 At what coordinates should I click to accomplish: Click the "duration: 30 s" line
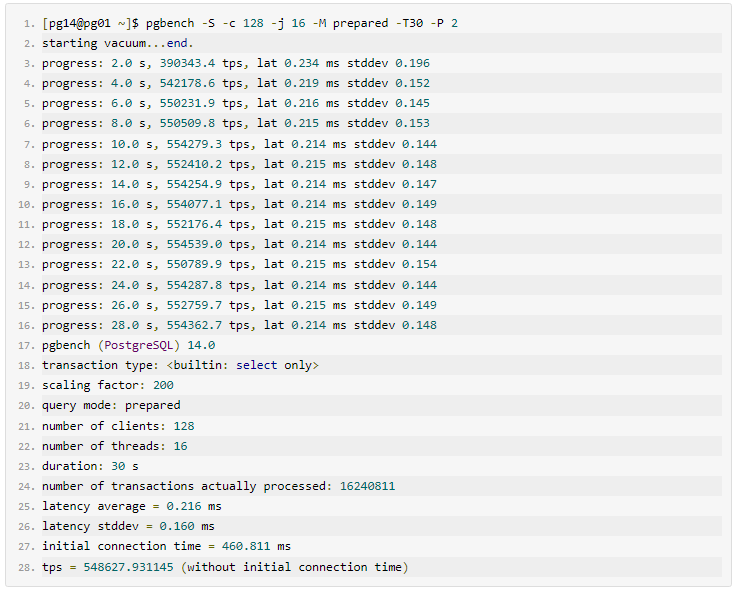[x=90, y=466]
